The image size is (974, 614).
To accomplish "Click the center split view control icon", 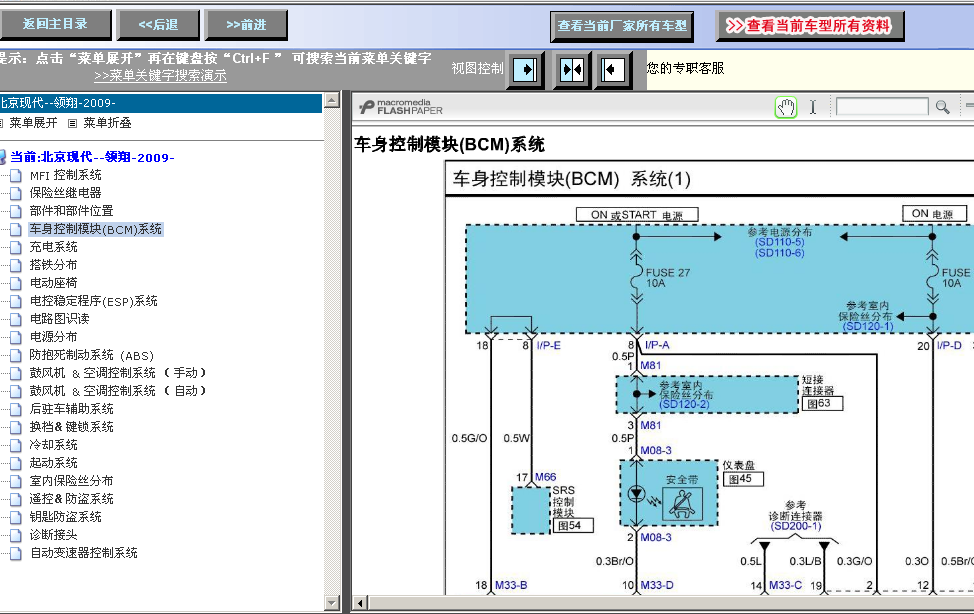I will click(x=571, y=69).
